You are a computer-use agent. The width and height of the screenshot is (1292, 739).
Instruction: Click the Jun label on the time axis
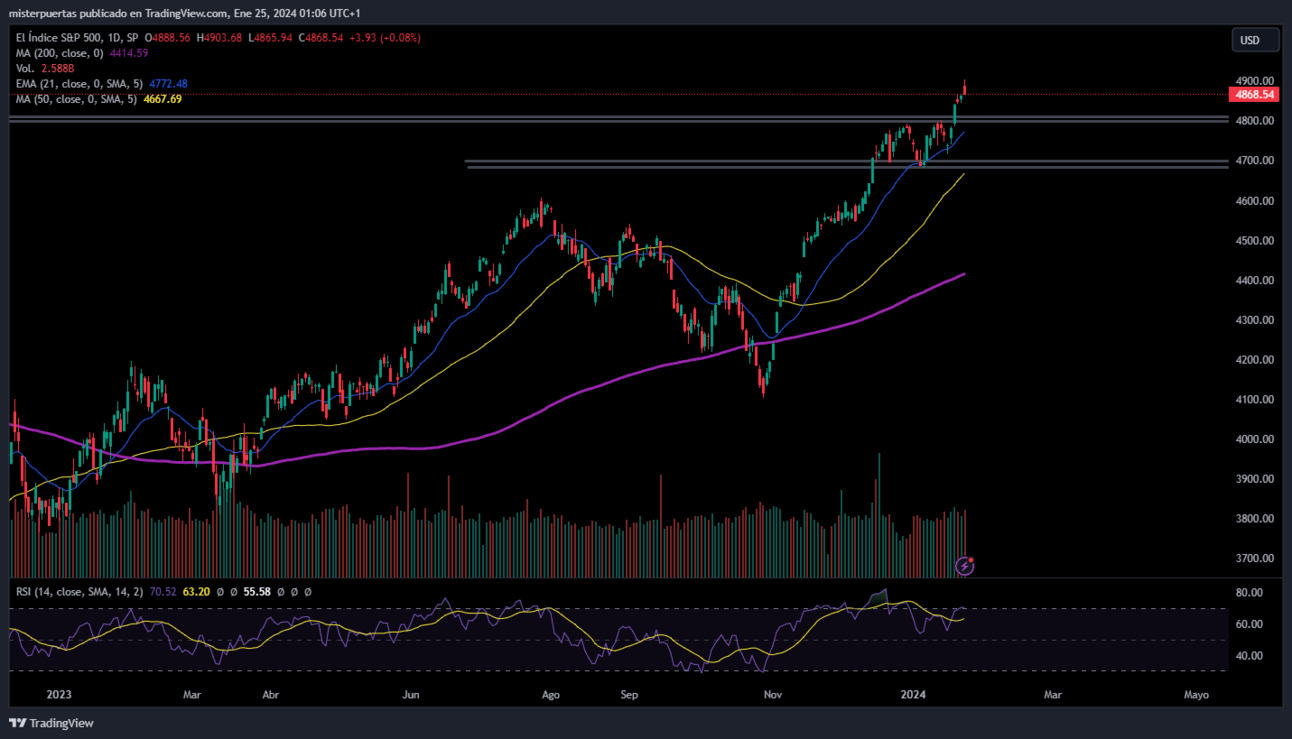[x=411, y=693]
